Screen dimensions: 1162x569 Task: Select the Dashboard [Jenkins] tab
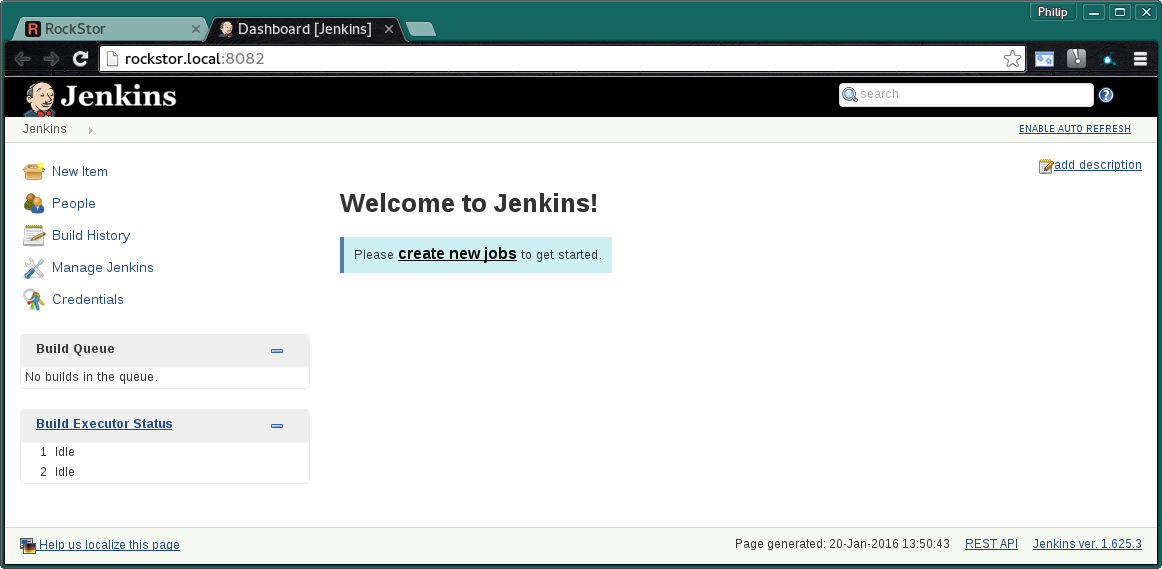305,29
